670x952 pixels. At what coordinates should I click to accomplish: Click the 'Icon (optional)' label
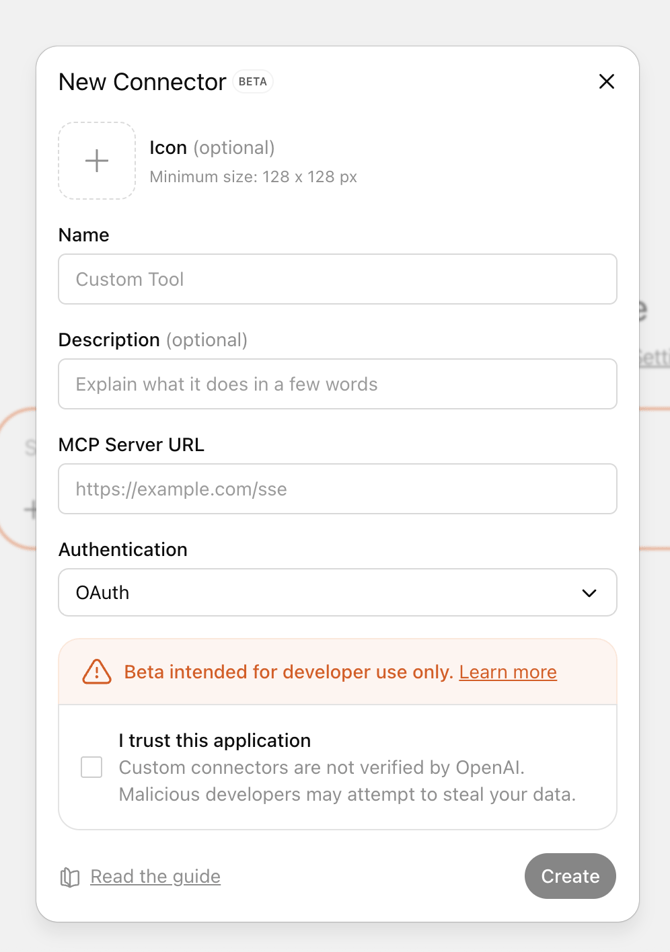pyautogui.click(x=212, y=148)
